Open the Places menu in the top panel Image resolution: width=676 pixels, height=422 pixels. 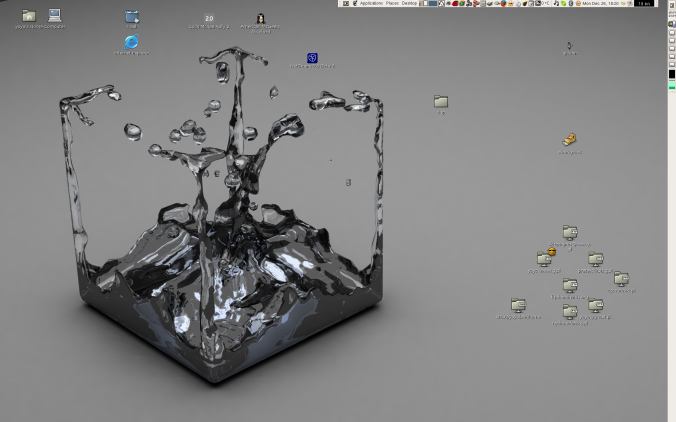pos(392,3)
